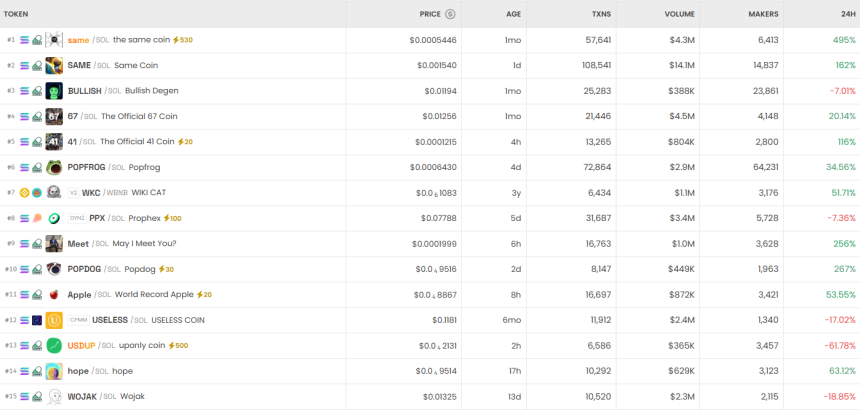The image size is (860, 410).
Task: Click the CPMM label on USELESS row
Action: point(79,320)
